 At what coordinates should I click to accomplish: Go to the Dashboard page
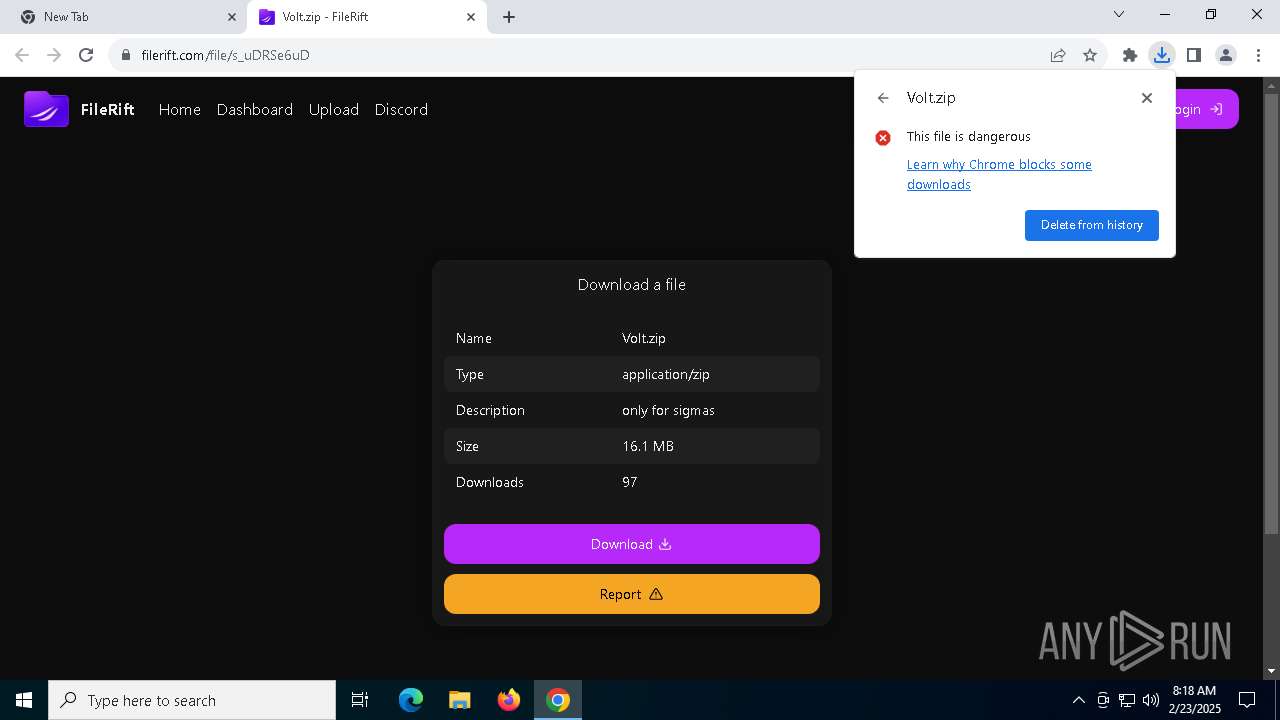pyautogui.click(x=255, y=109)
